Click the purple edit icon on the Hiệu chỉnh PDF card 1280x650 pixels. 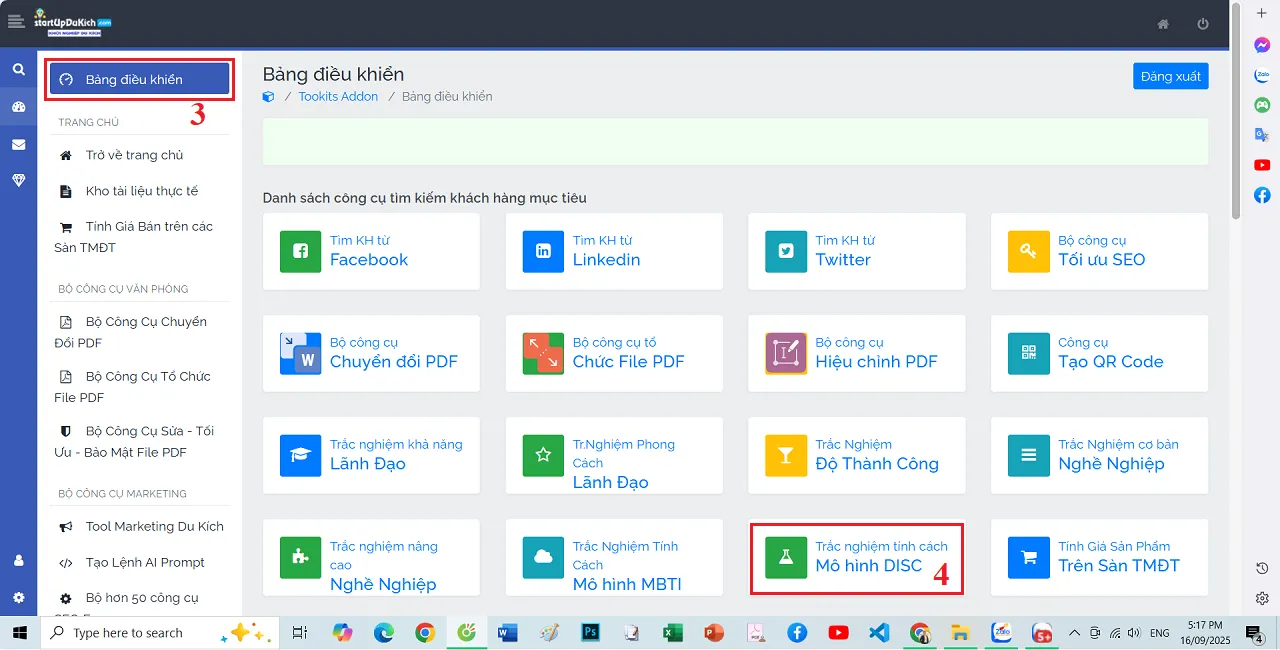click(x=786, y=354)
